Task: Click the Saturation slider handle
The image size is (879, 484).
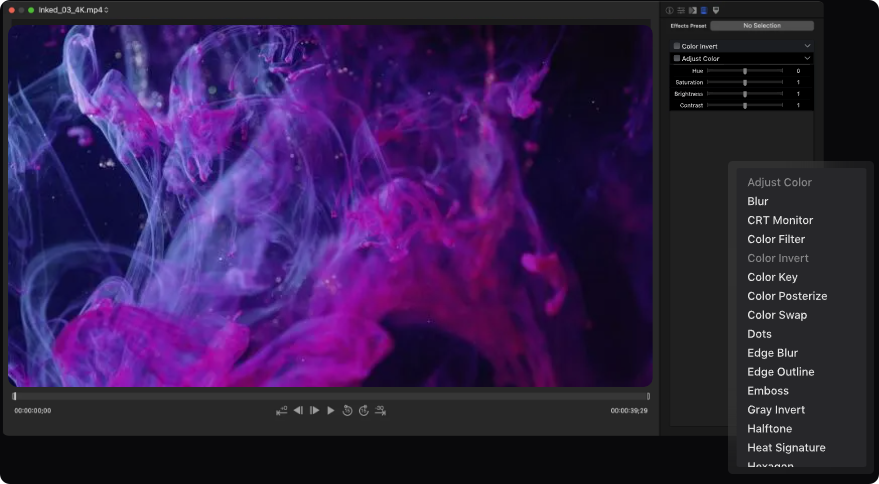Action: coord(745,82)
